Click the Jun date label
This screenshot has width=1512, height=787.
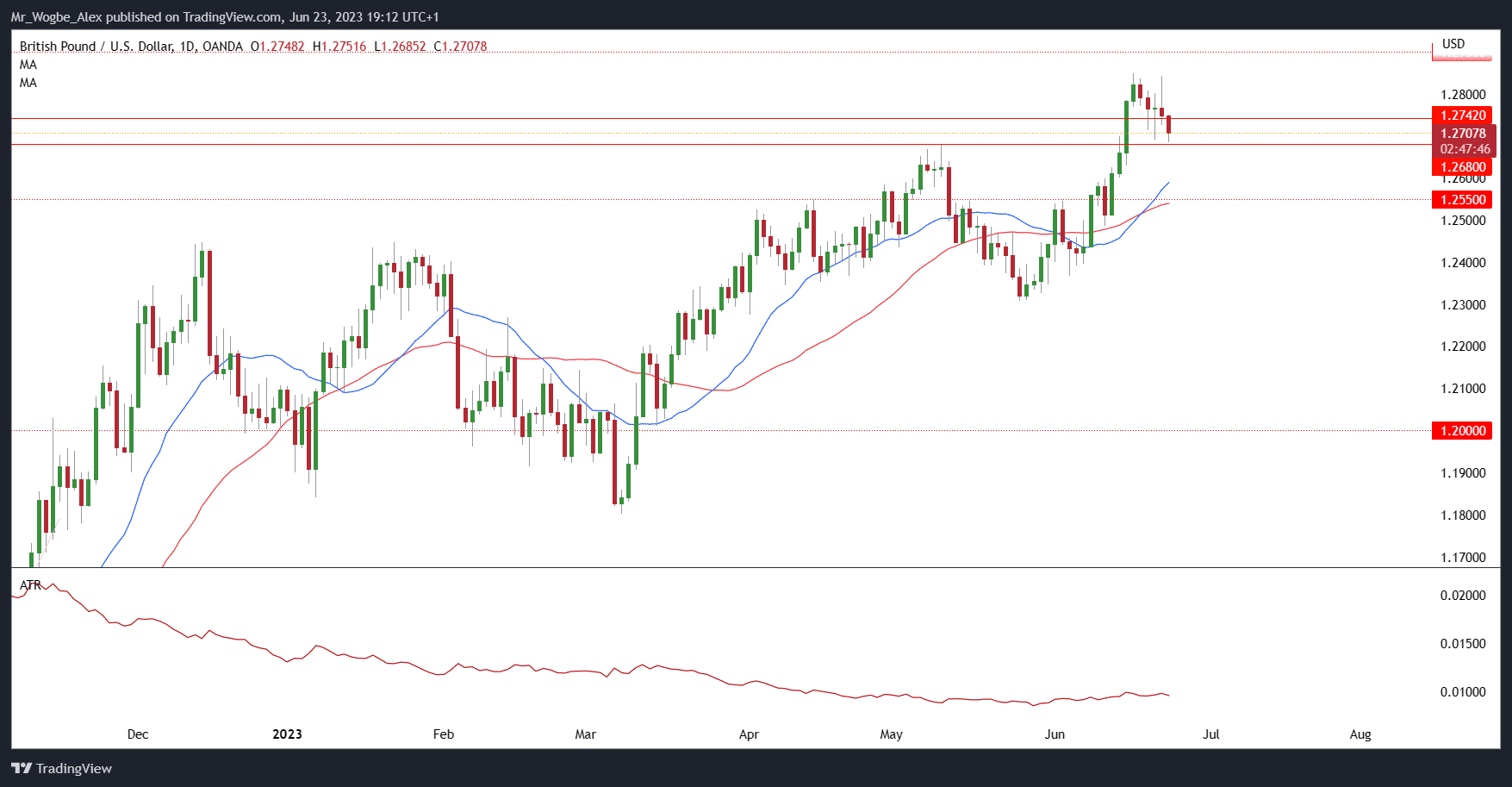(x=1055, y=734)
